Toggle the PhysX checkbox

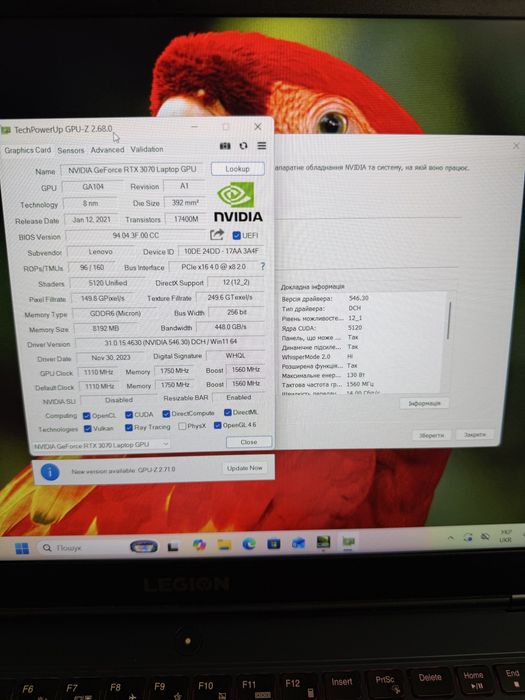pos(182,426)
